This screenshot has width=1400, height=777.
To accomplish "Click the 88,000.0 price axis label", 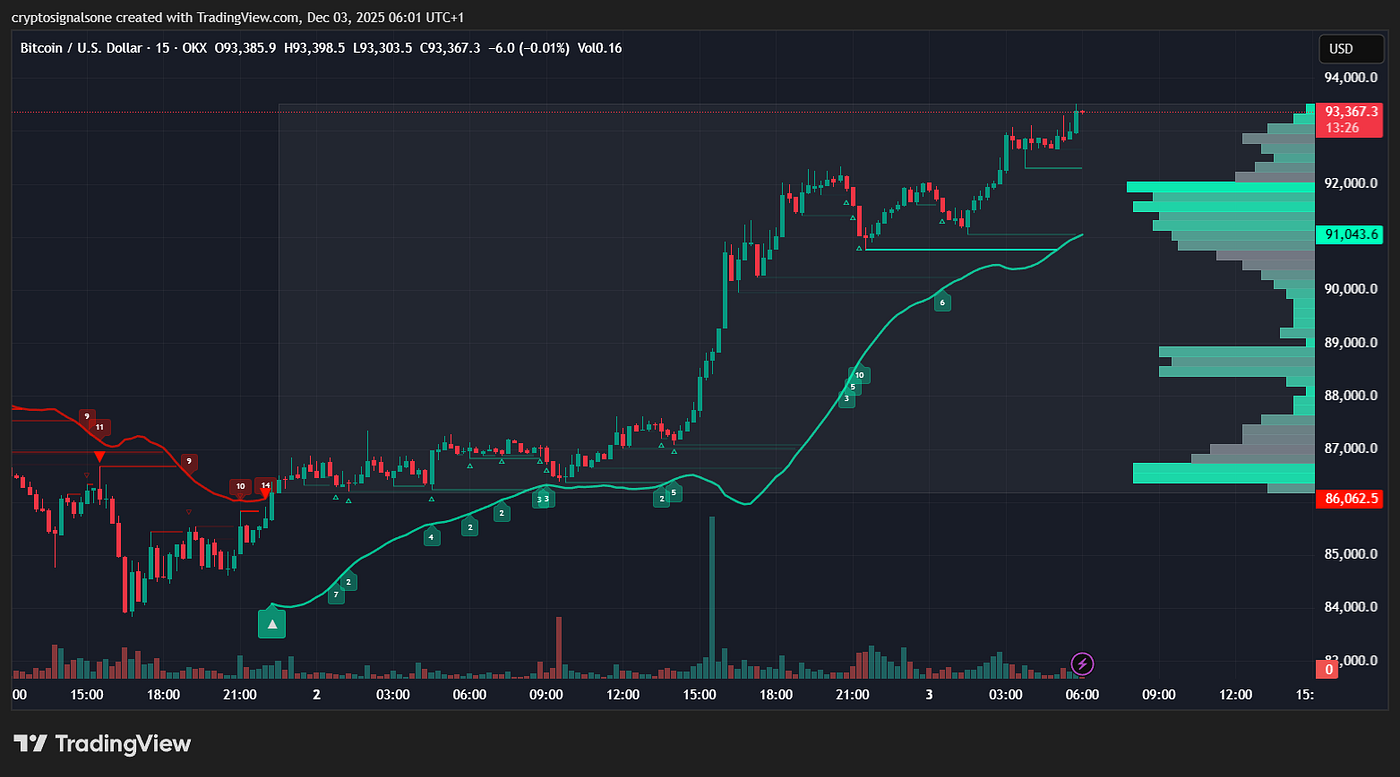I will point(1351,396).
